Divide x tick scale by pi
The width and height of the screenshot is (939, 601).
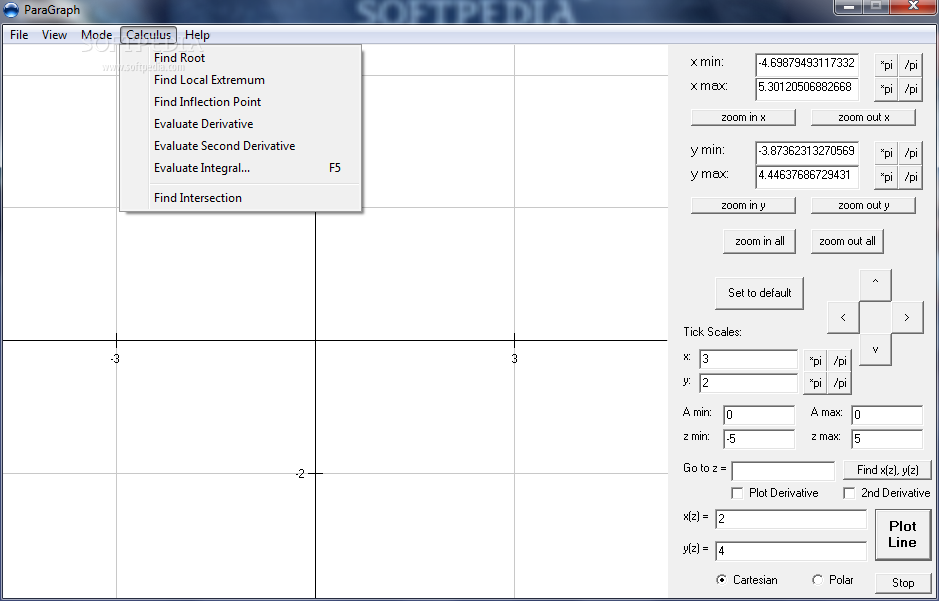840,361
